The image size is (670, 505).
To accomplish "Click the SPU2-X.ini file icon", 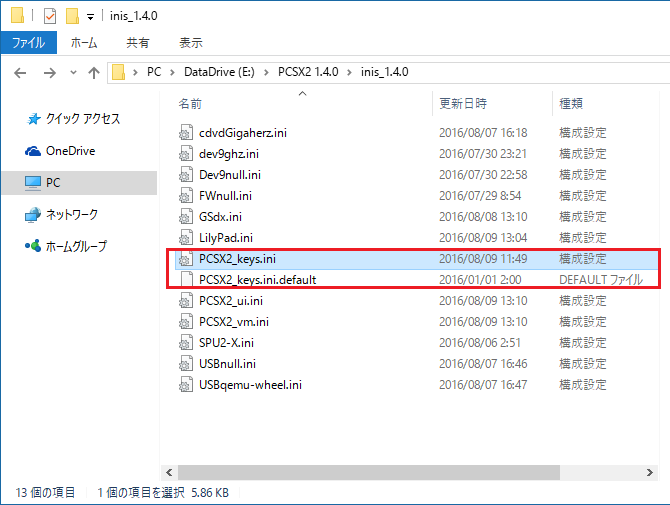I will 185,343.
